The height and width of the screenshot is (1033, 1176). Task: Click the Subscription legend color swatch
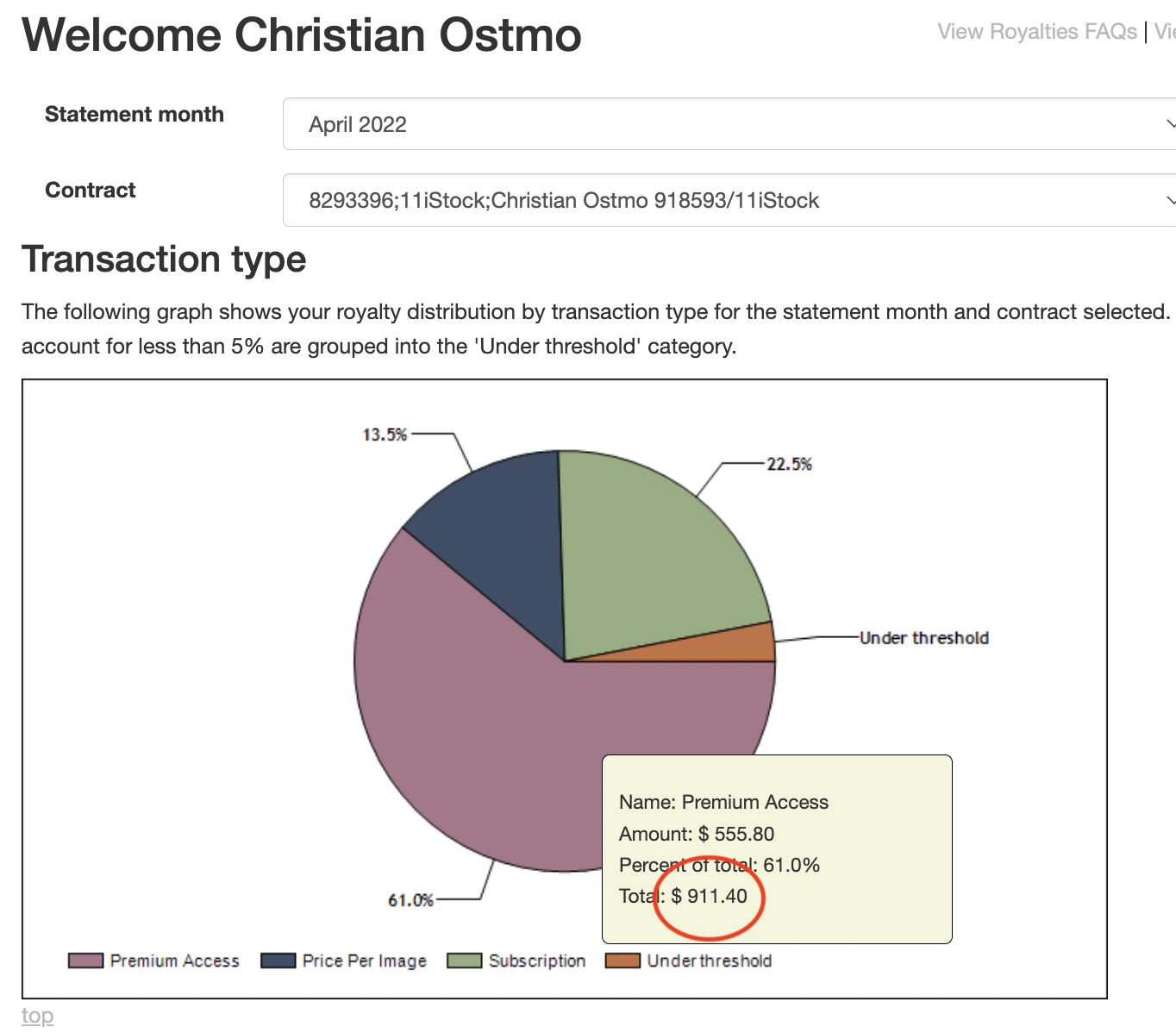[x=464, y=961]
